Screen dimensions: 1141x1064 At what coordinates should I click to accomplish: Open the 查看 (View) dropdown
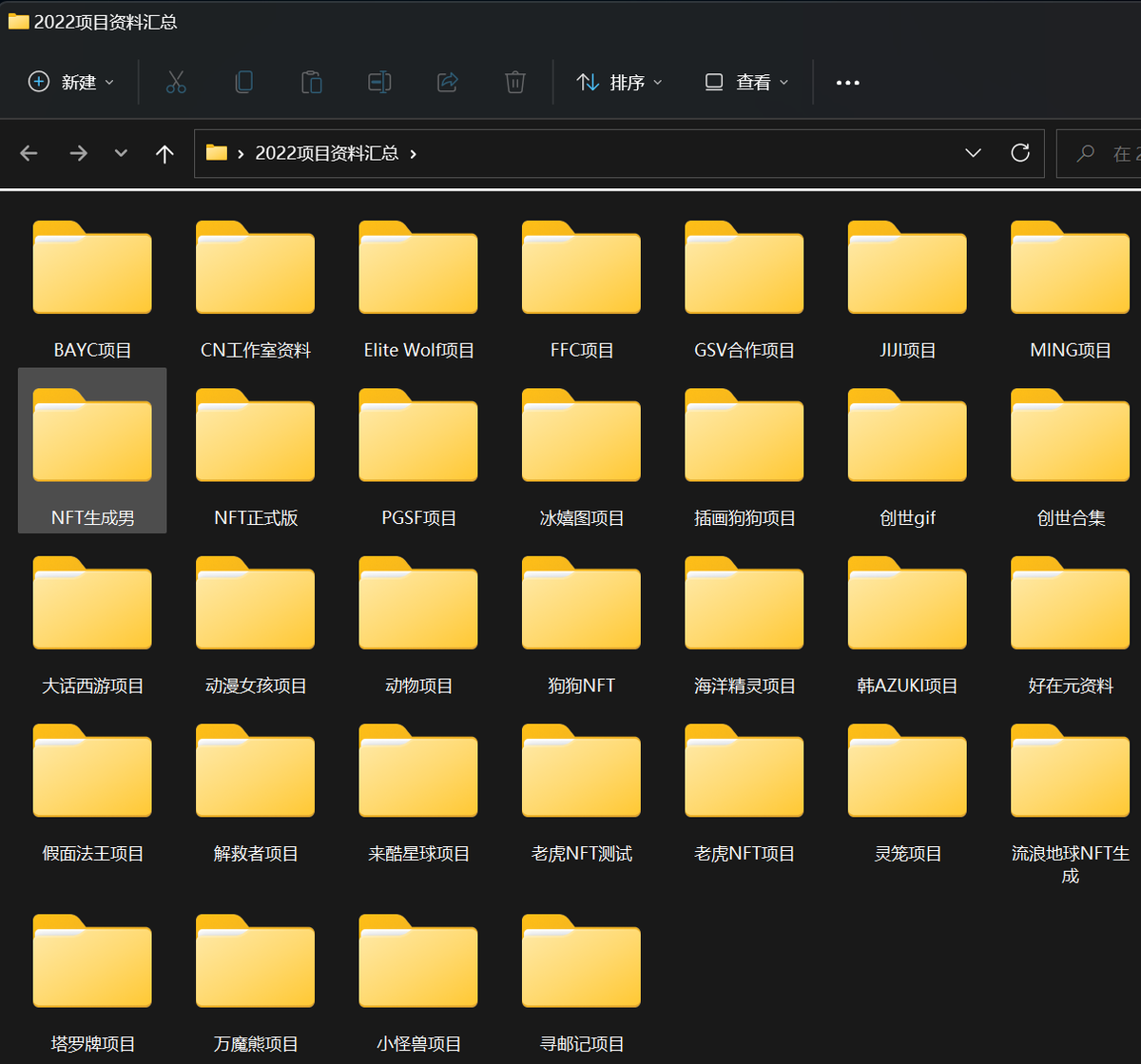tap(746, 83)
